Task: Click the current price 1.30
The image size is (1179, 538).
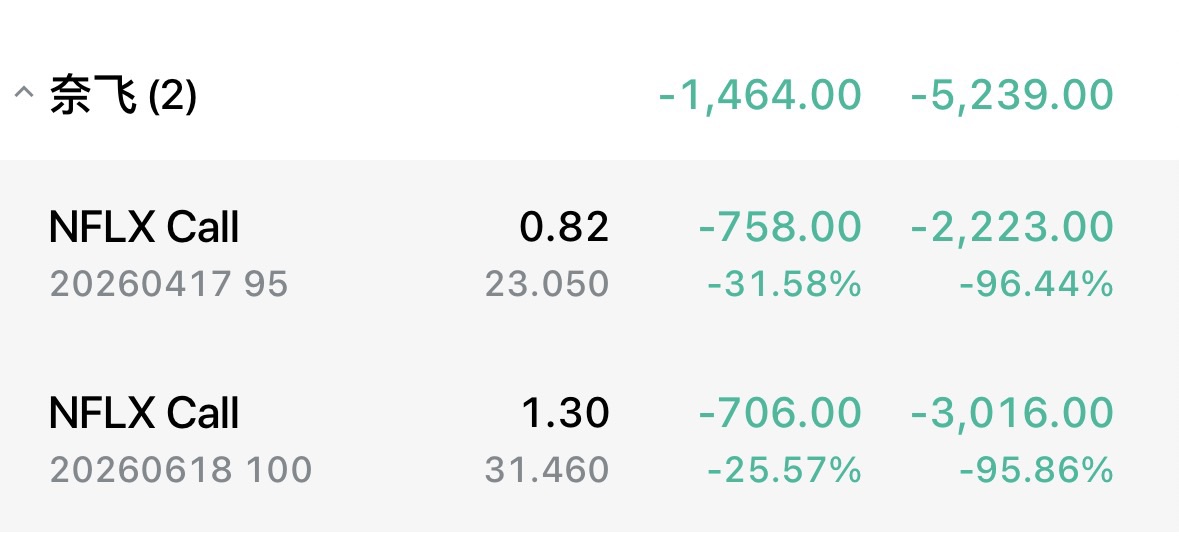Action: (565, 412)
